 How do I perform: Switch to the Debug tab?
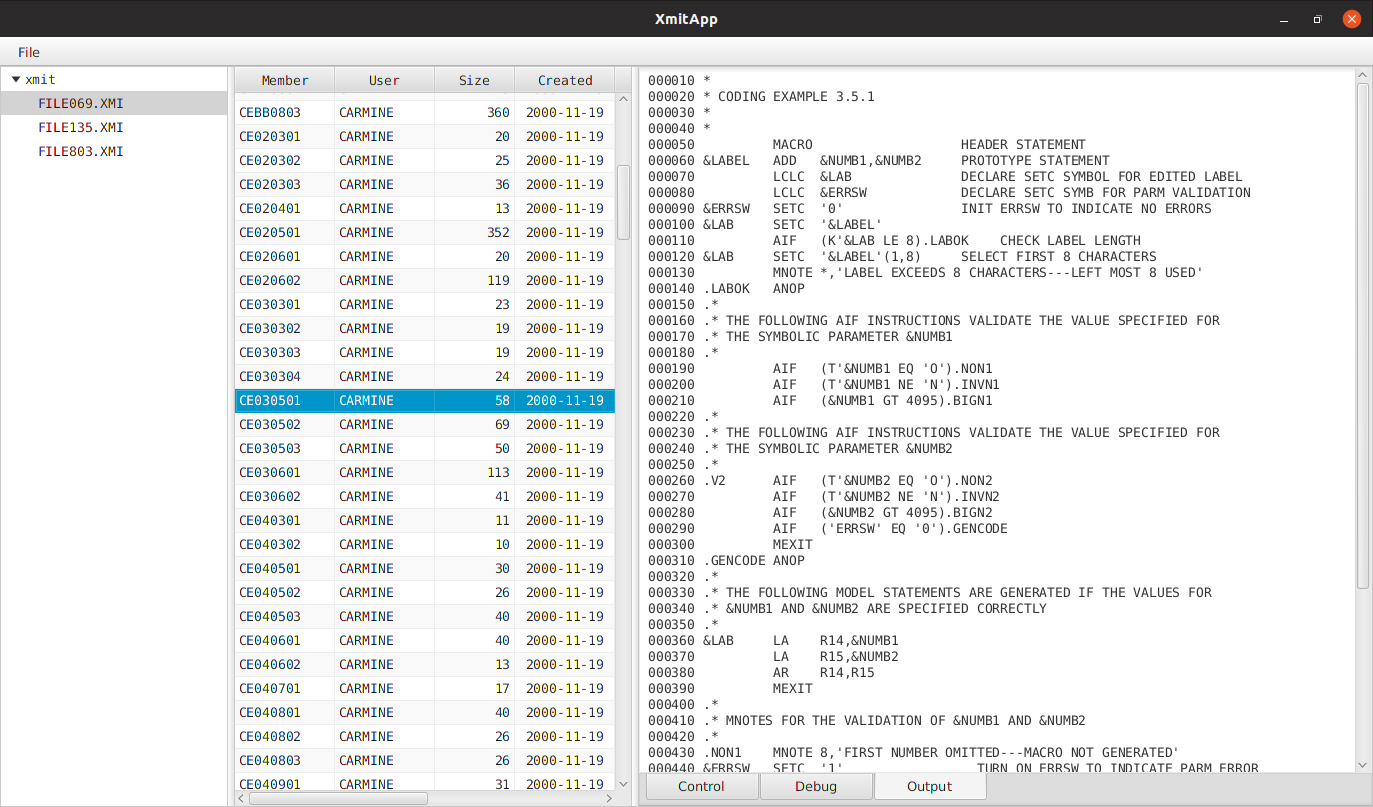click(x=816, y=786)
